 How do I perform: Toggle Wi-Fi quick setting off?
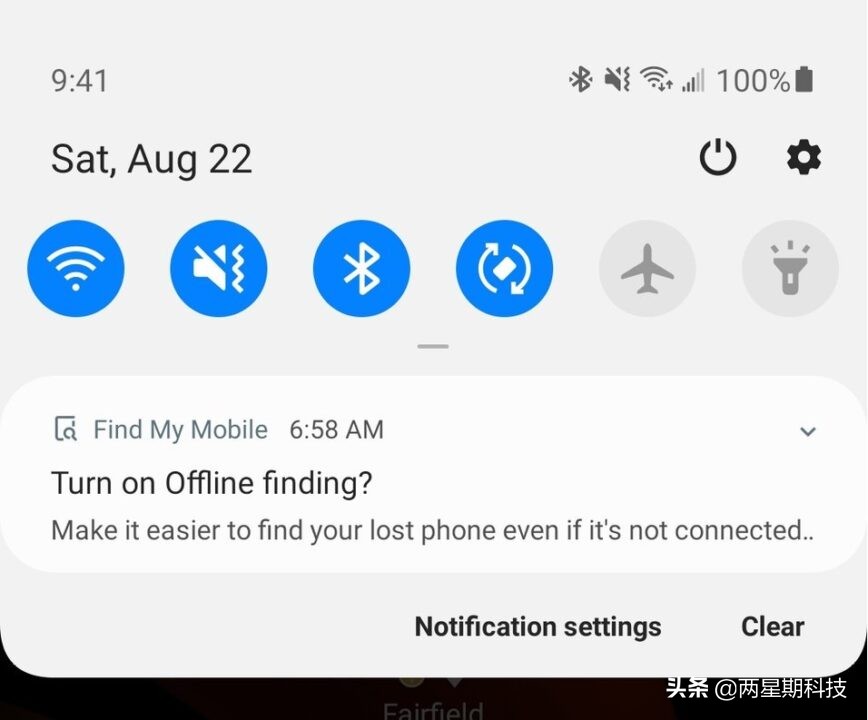coord(76,268)
